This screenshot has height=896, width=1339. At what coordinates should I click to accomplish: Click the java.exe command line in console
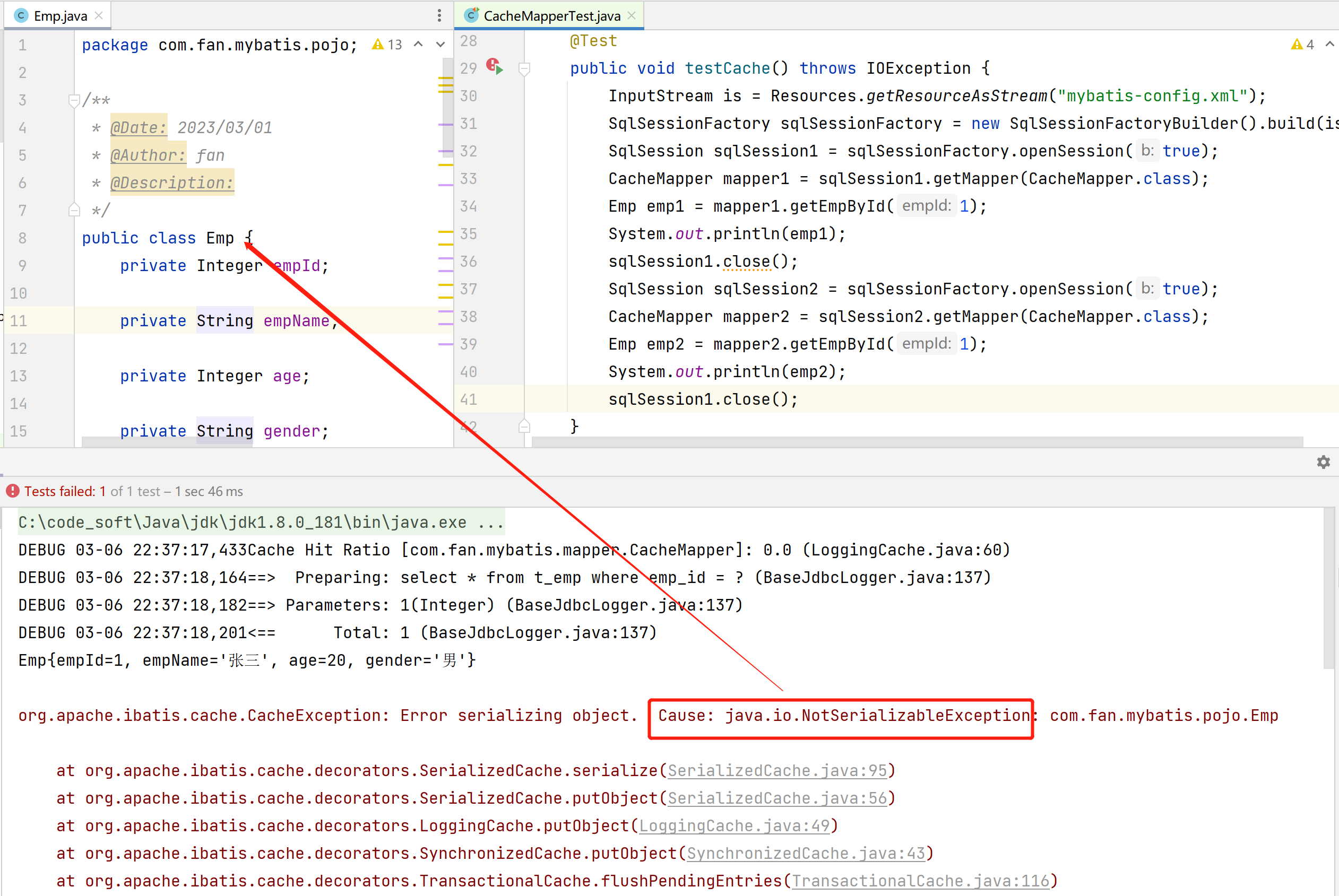coord(261,521)
